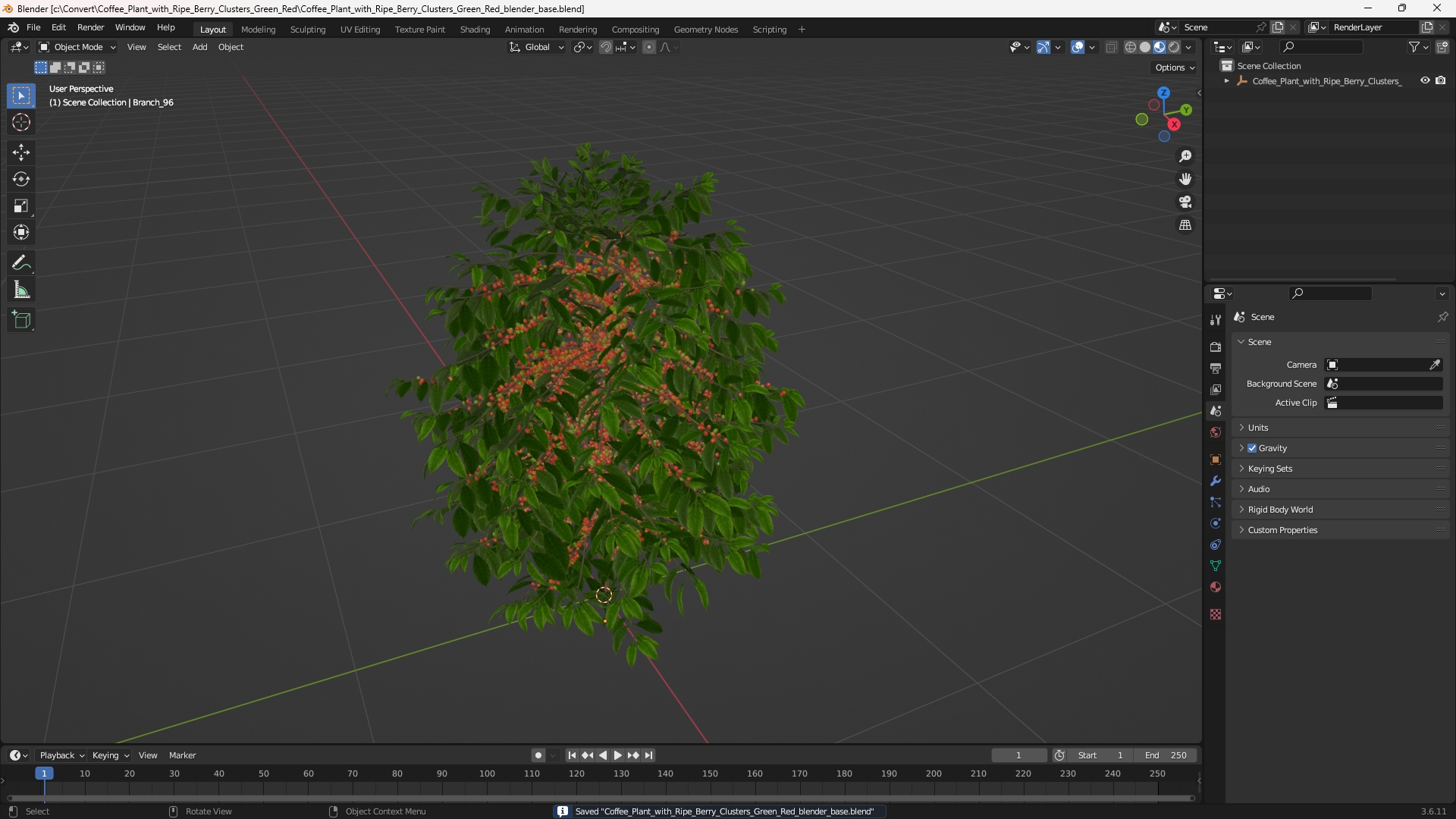Activate the Scale tool
1456x819 pixels.
pos(21,206)
